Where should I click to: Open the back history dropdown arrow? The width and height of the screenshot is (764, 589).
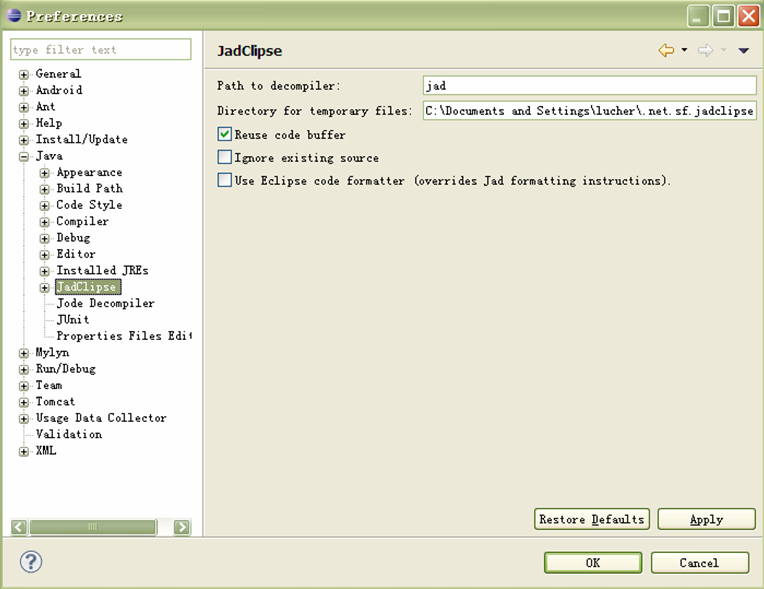tap(684, 50)
